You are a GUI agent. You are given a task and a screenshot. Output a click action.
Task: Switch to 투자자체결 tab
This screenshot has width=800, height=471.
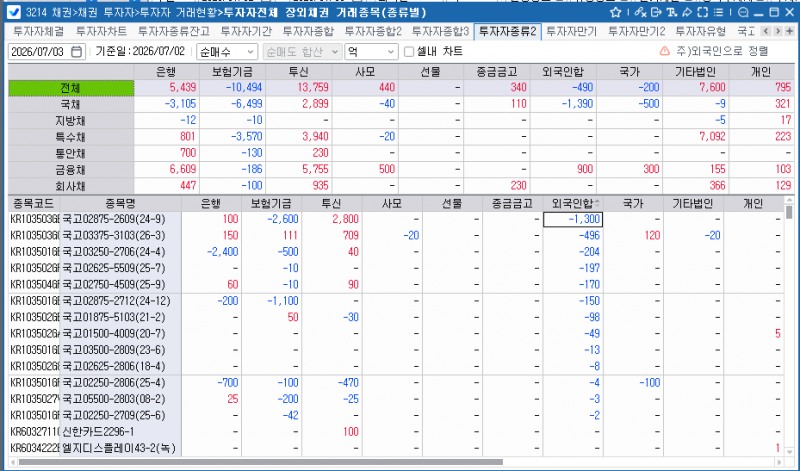(38, 31)
